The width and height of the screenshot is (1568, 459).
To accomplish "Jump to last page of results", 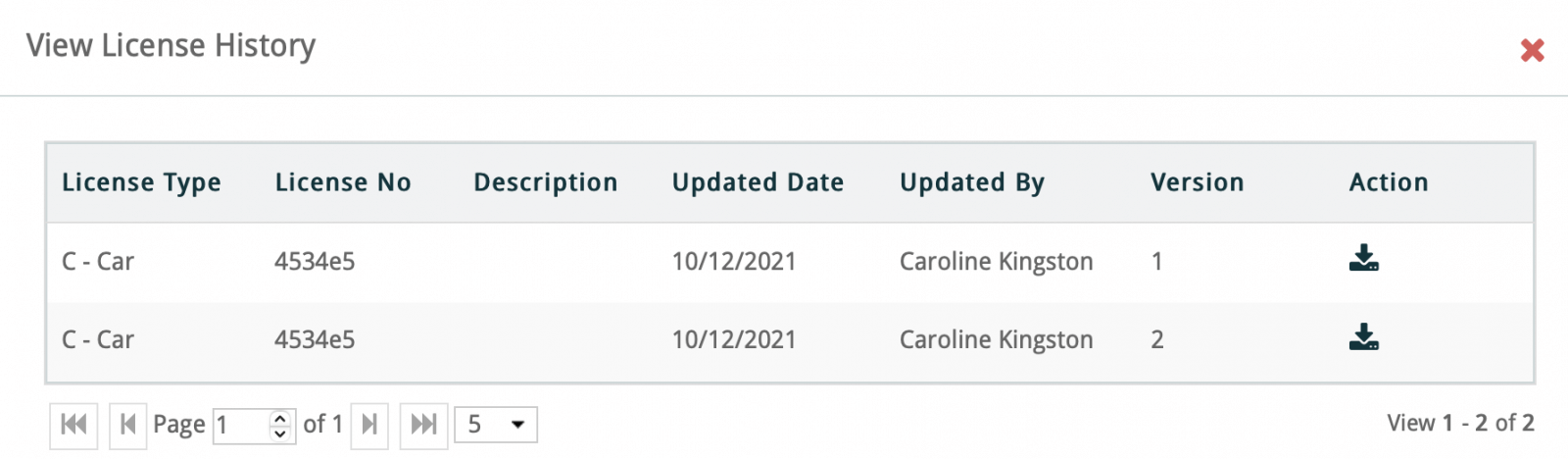I will [423, 425].
